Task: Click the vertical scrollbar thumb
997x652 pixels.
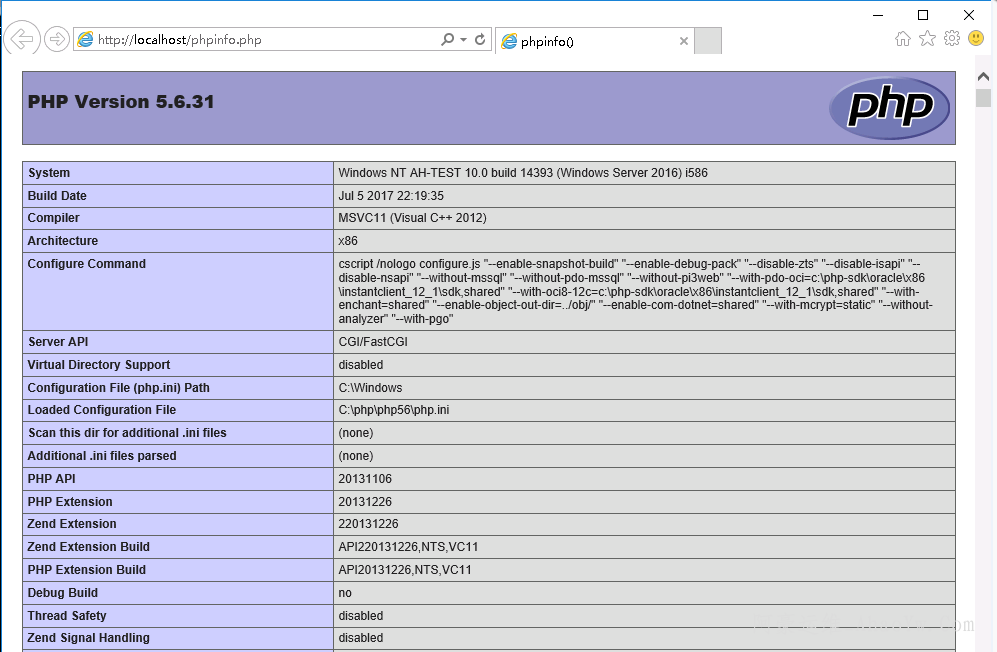Action: [984, 98]
